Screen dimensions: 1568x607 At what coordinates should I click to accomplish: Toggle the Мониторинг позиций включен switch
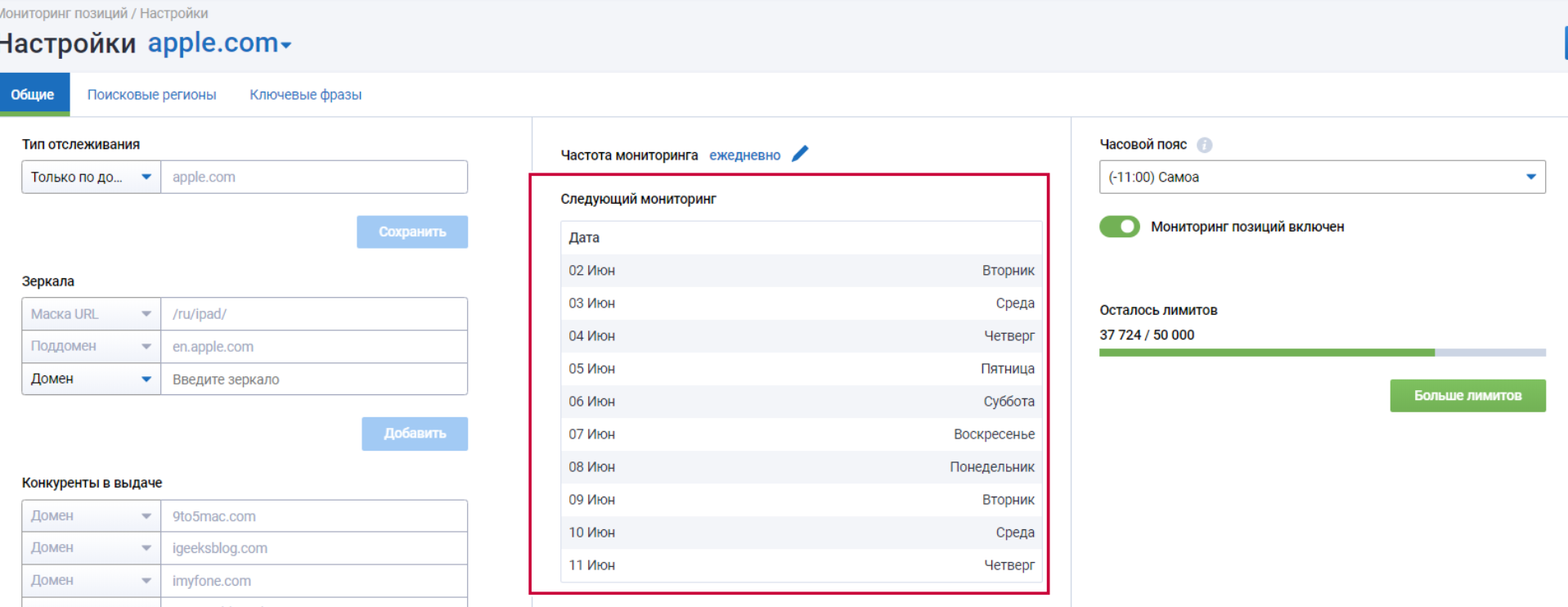tap(1120, 227)
